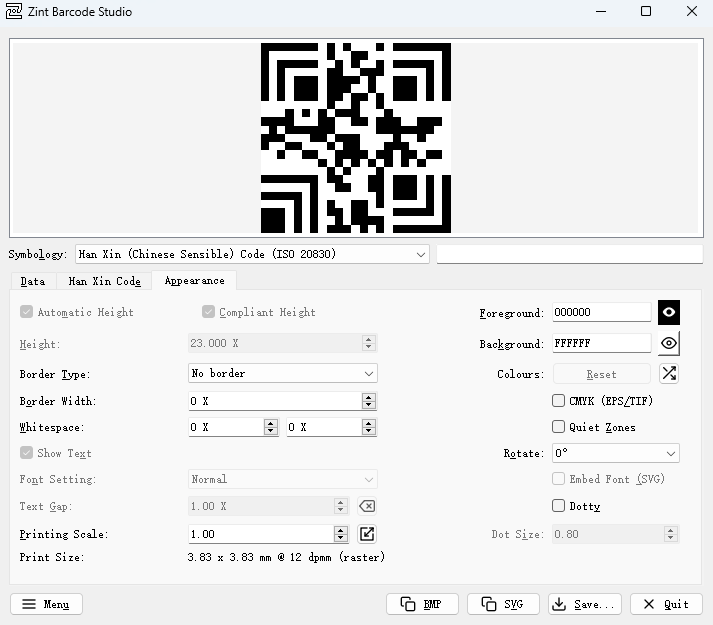Click the foreground colour picker eye icon
Image resolution: width=713 pixels, height=625 pixels.
(x=669, y=312)
